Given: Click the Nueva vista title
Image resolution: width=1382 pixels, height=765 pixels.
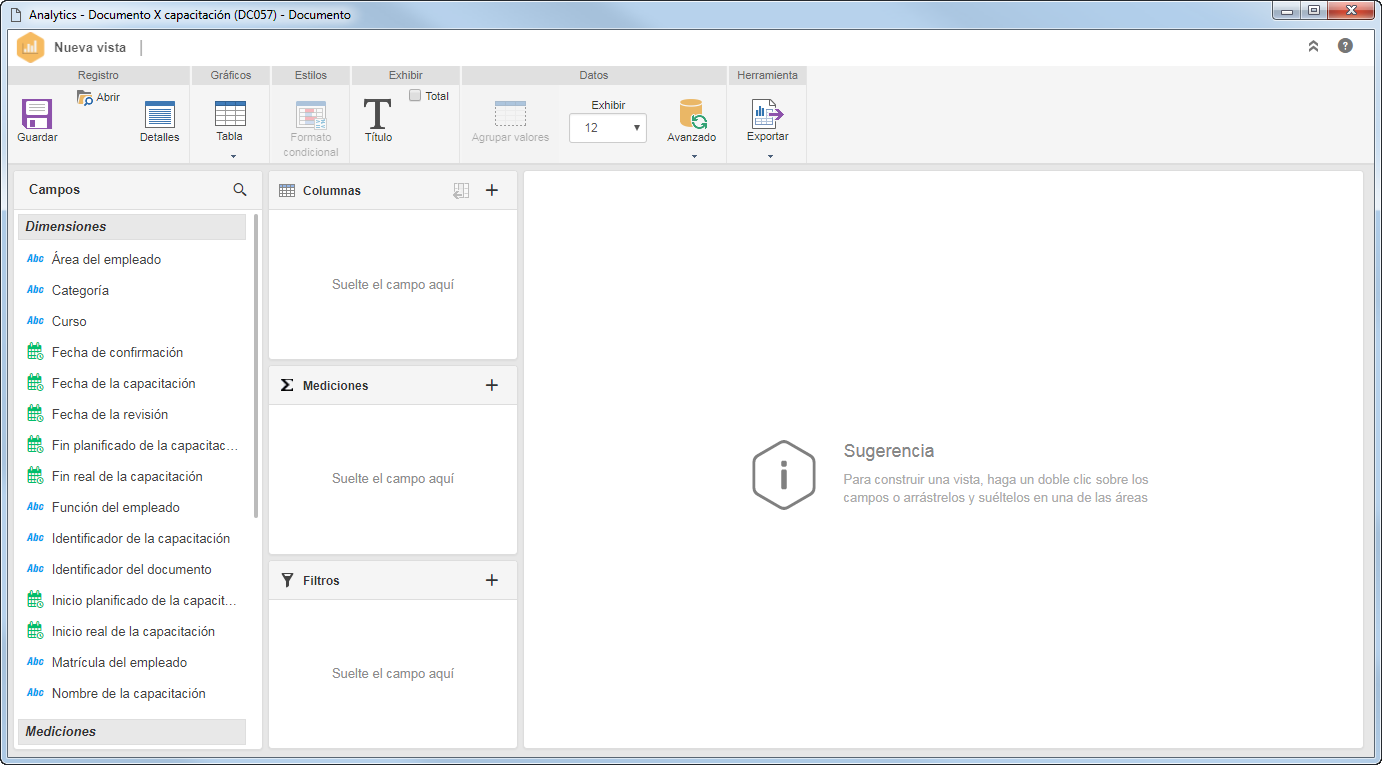Looking at the screenshot, I should pyautogui.click(x=90, y=47).
